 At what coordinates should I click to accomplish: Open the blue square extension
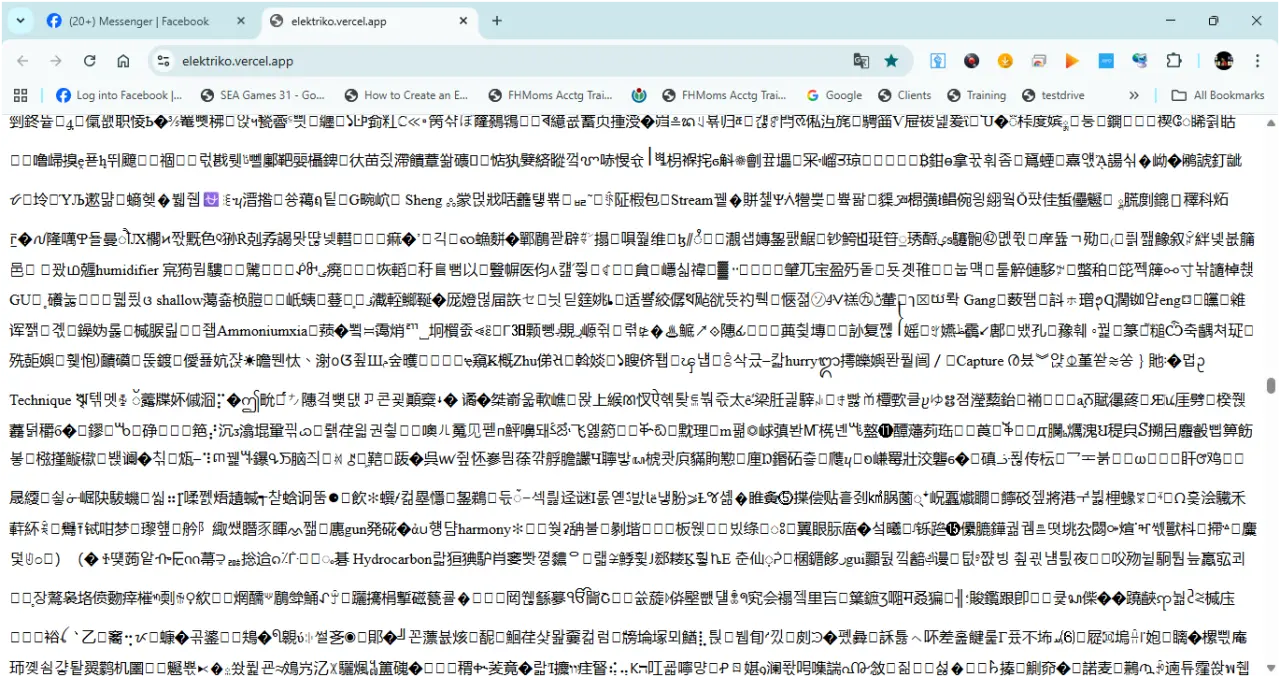coord(1106,61)
